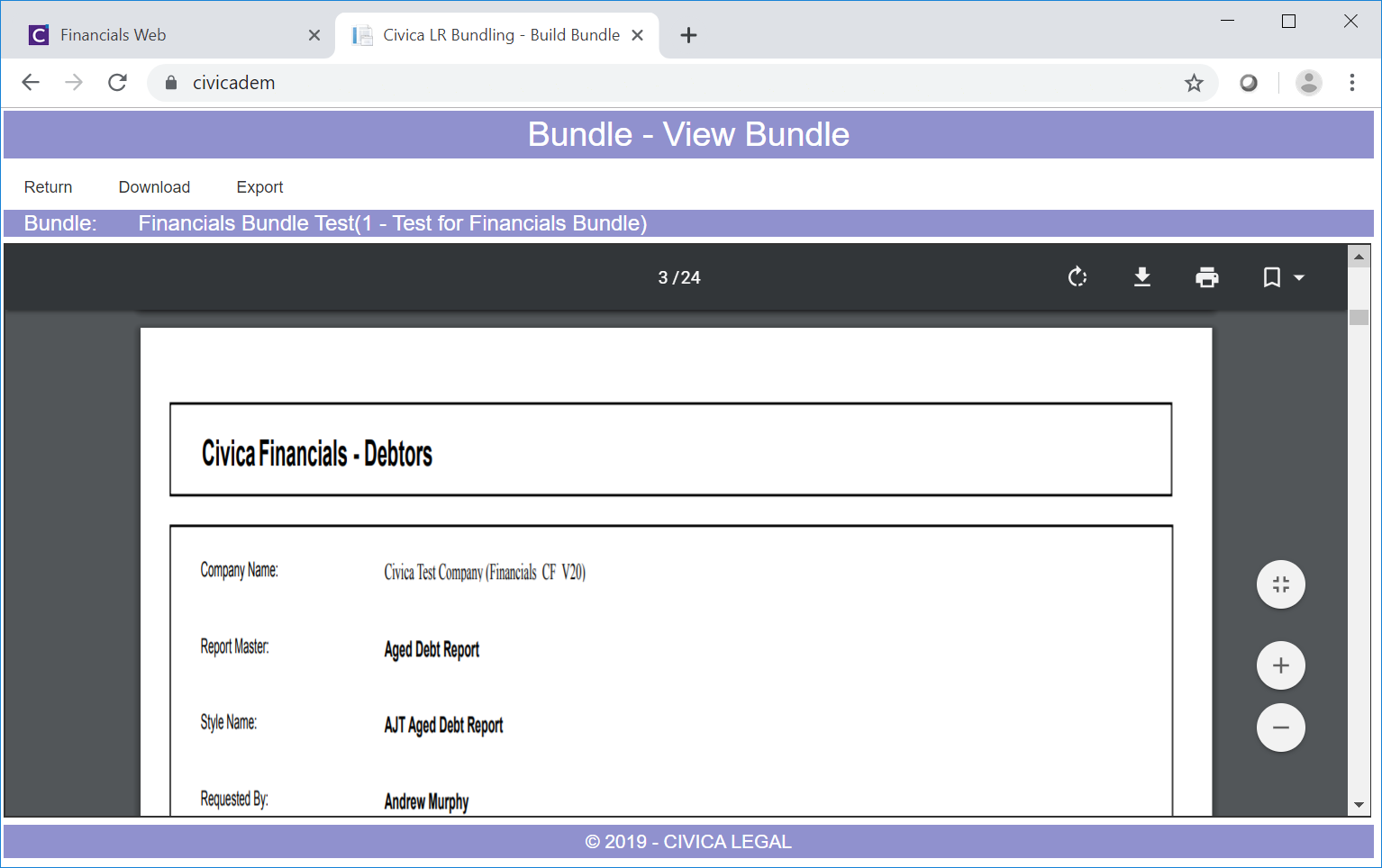Reload the current page

coord(117,83)
